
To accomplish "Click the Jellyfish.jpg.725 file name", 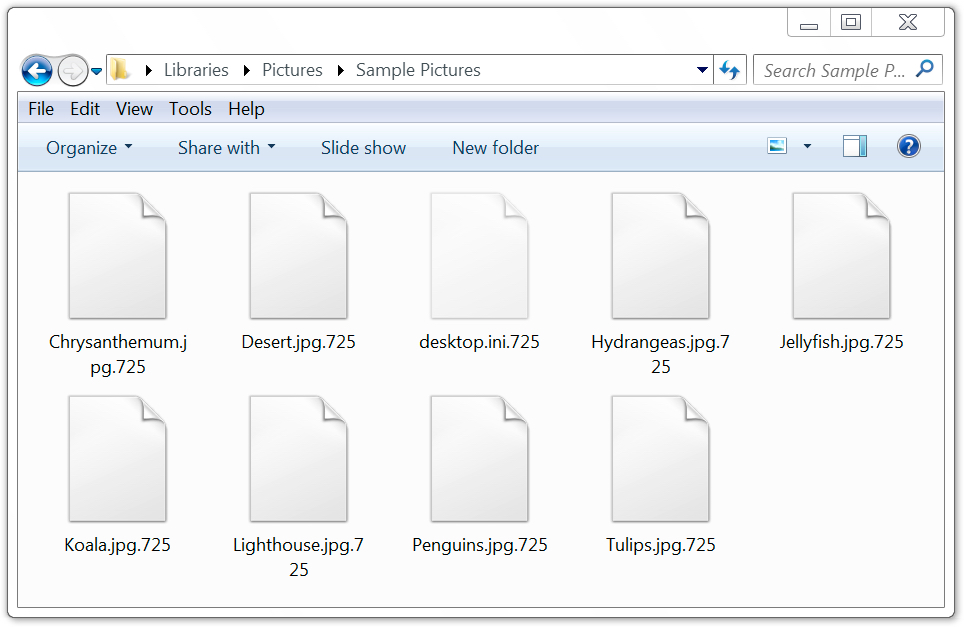I will (842, 342).
